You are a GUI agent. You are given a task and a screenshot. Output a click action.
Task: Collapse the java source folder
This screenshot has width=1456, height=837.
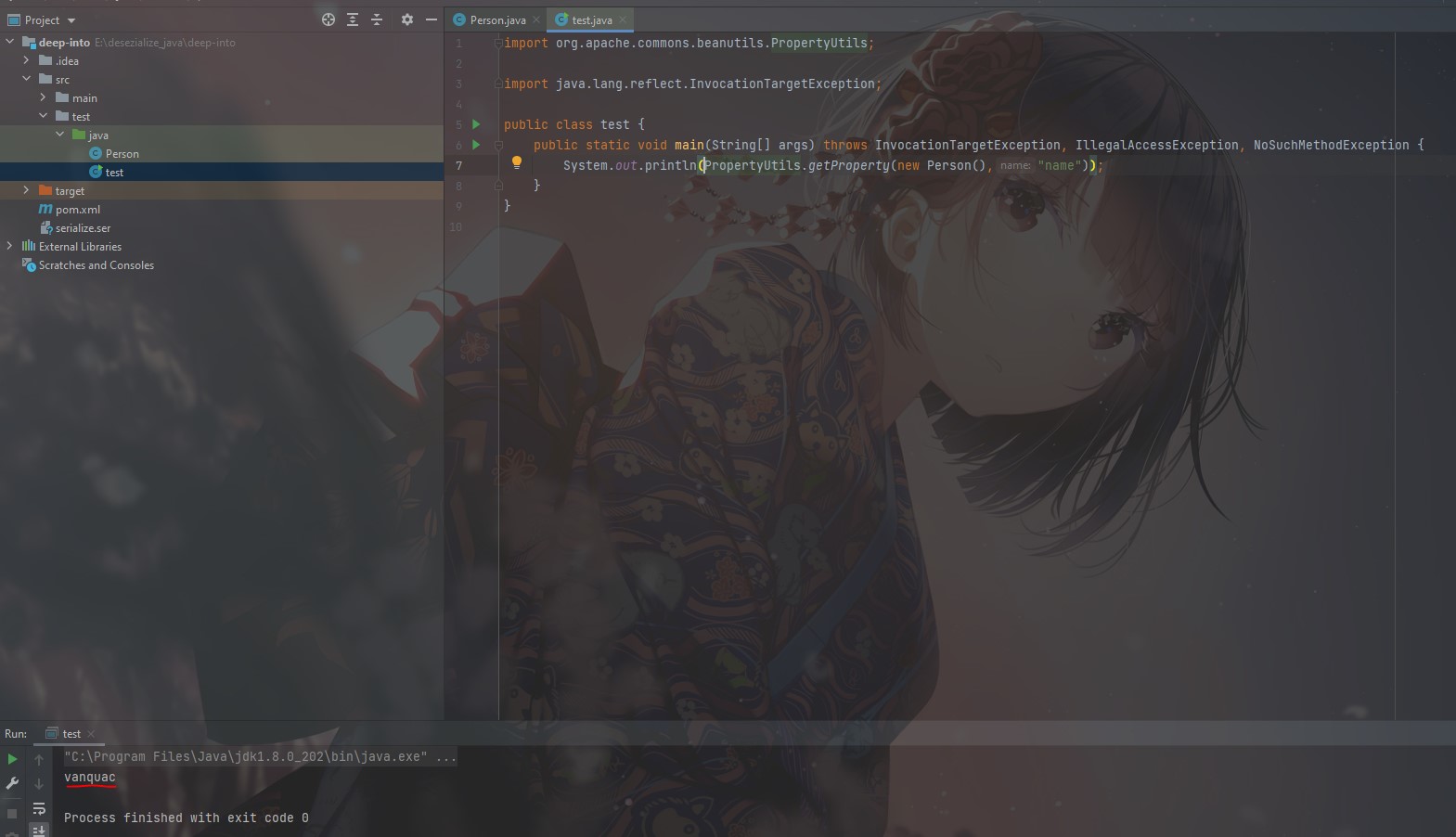(59, 135)
